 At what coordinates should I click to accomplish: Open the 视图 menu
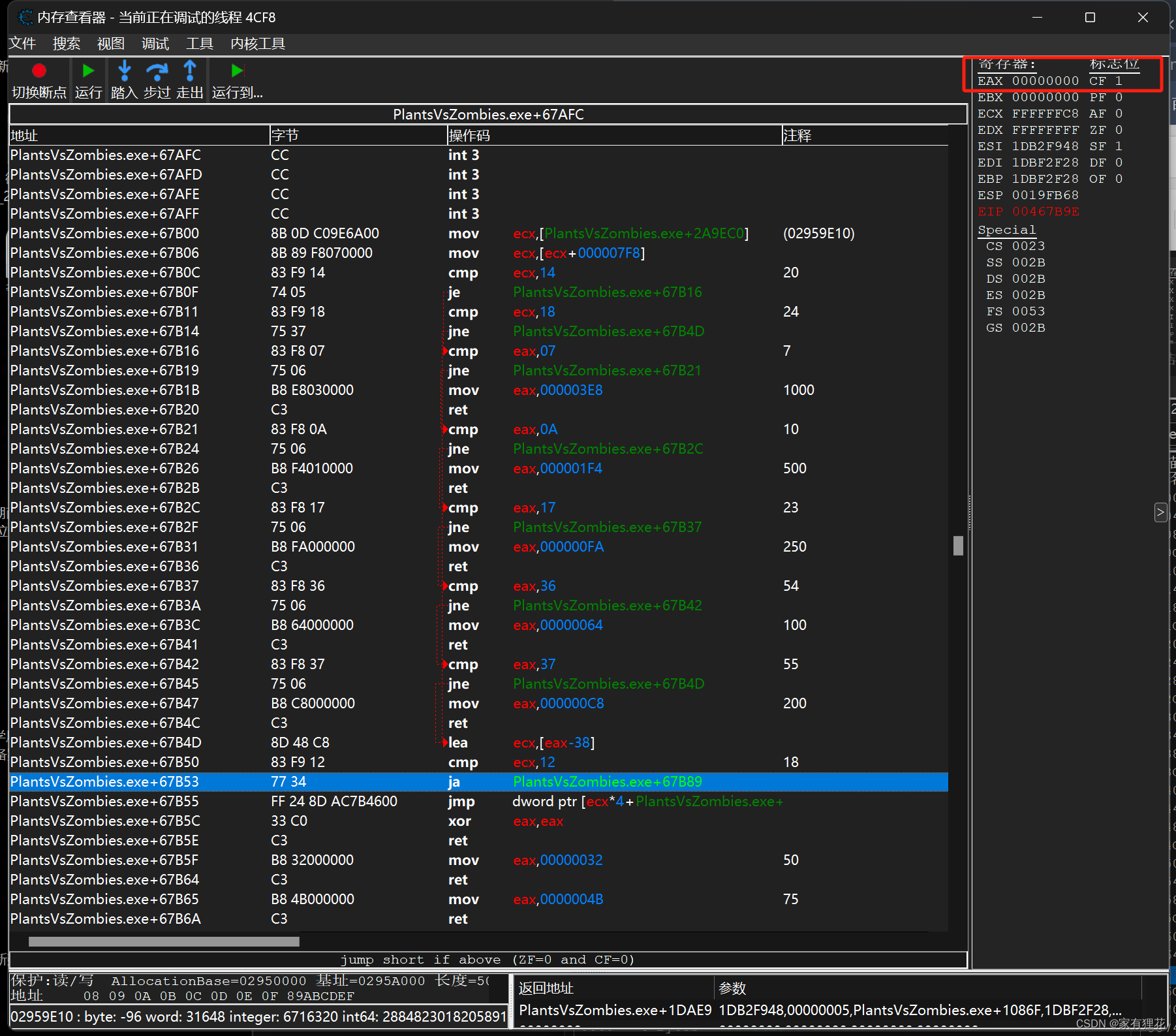click(111, 44)
